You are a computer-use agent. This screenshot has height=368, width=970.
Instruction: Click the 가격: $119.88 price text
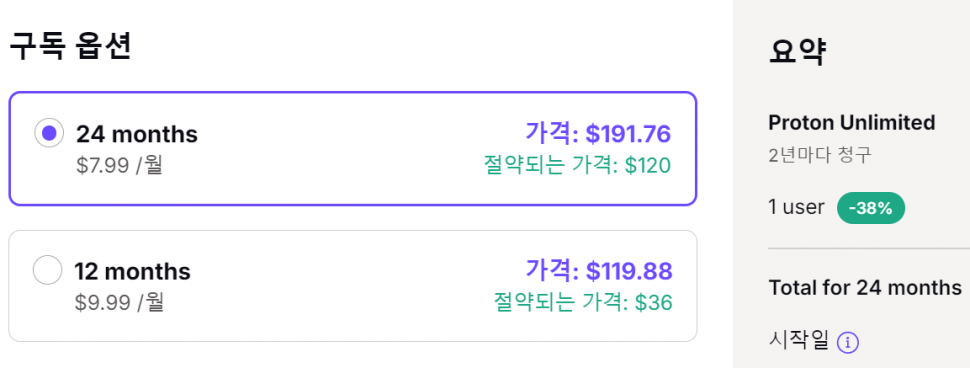599,270
